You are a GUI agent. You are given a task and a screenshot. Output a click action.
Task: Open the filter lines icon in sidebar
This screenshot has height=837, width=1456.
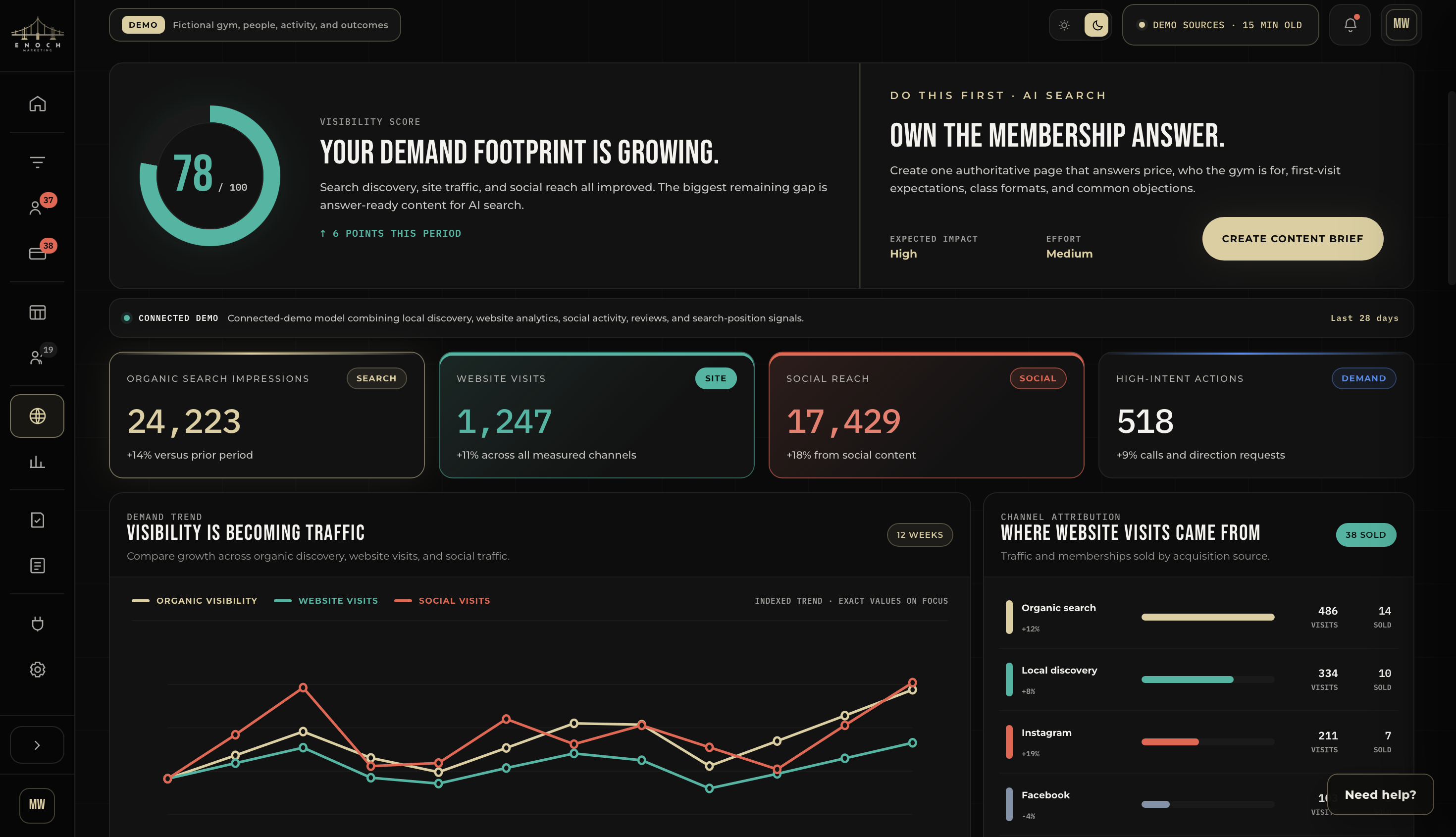[37, 162]
